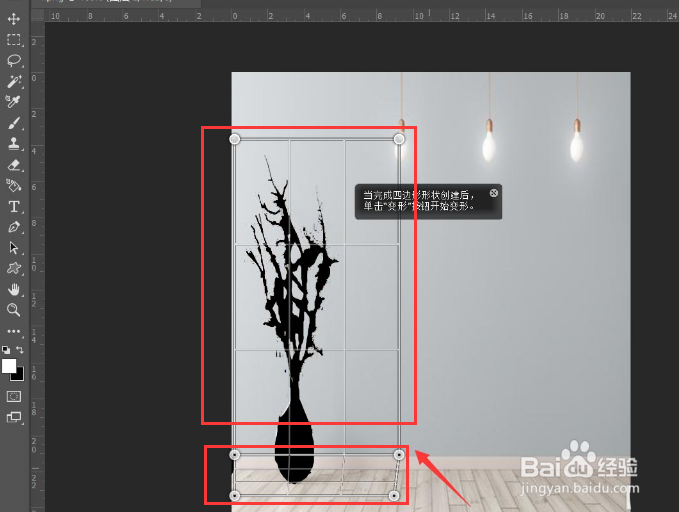The height and width of the screenshot is (512, 679).
Task: Select the Eyedropper tool
Action: click(13, 102)
